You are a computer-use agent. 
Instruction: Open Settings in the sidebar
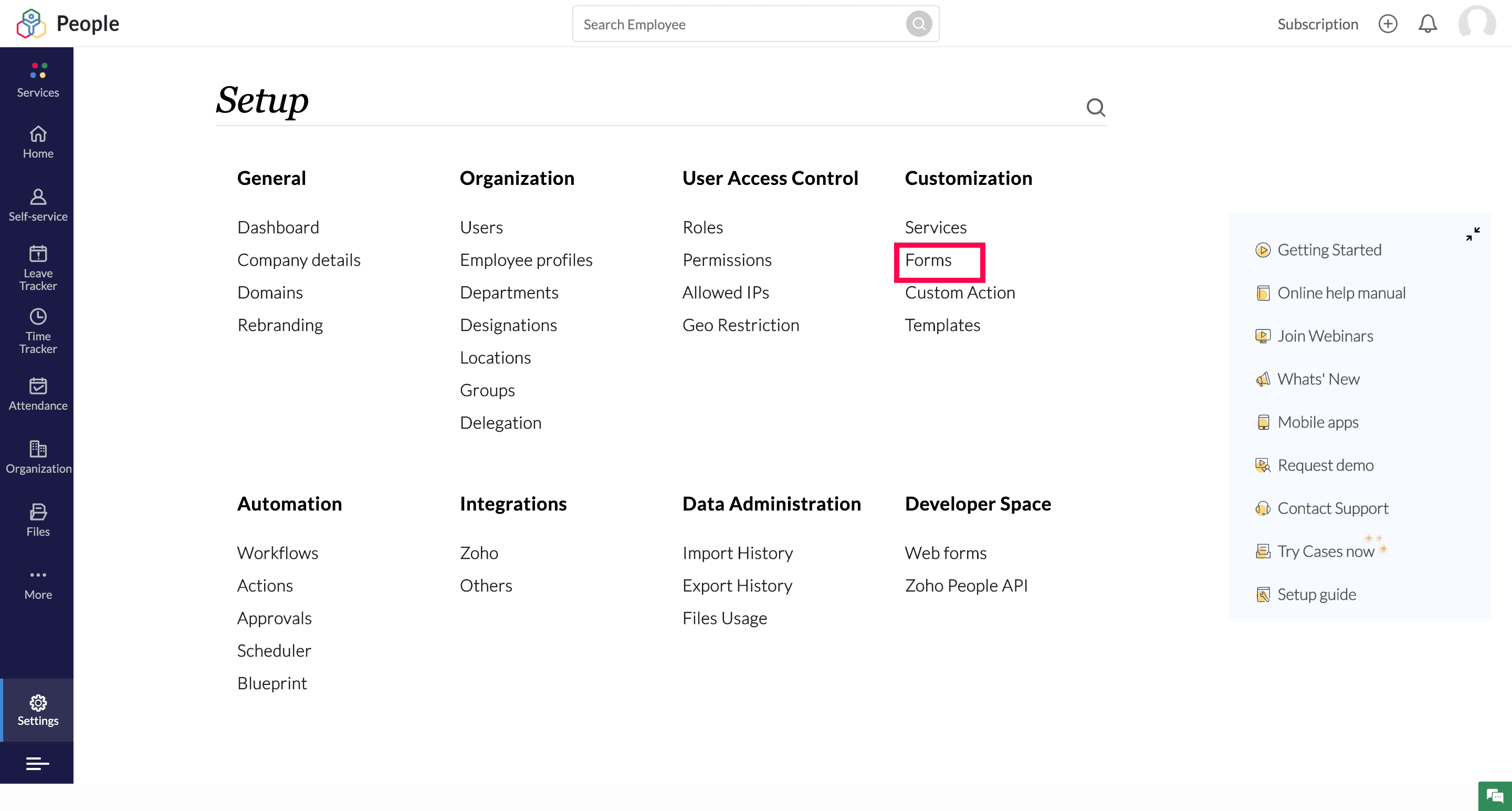(x=38, y=710)
